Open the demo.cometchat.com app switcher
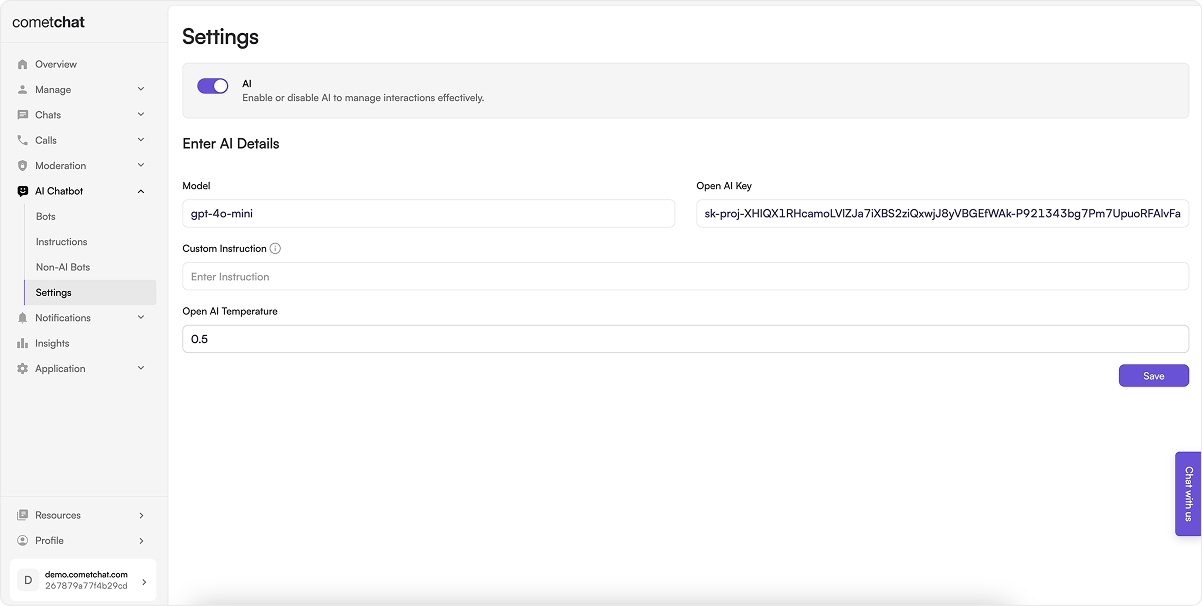The image size is (1202, 606). coord(83,580)
